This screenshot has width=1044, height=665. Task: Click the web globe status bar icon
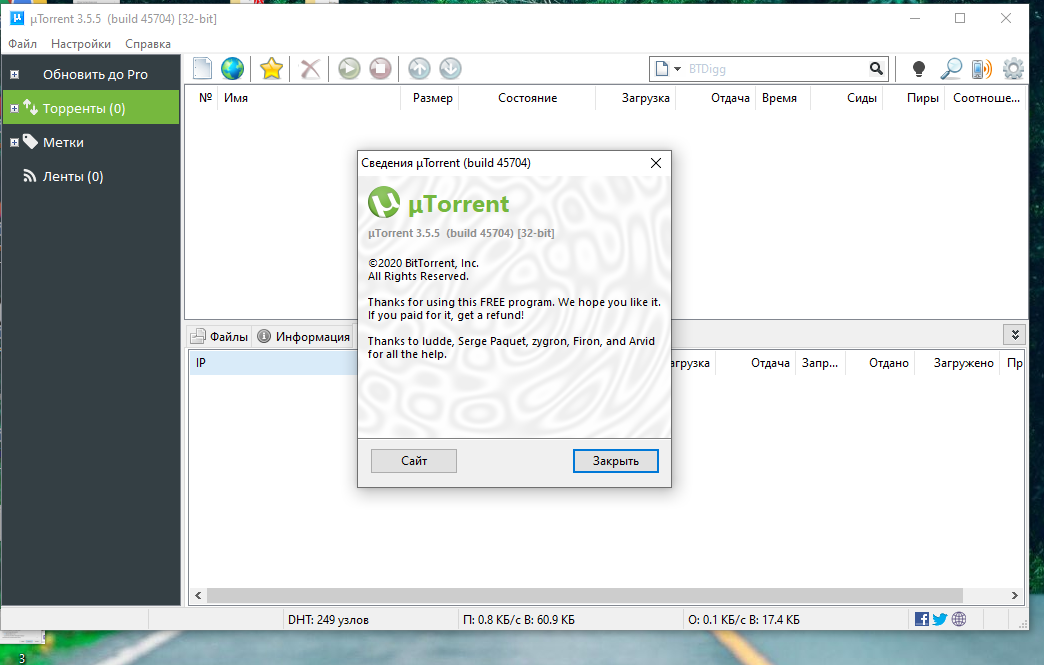959,619
